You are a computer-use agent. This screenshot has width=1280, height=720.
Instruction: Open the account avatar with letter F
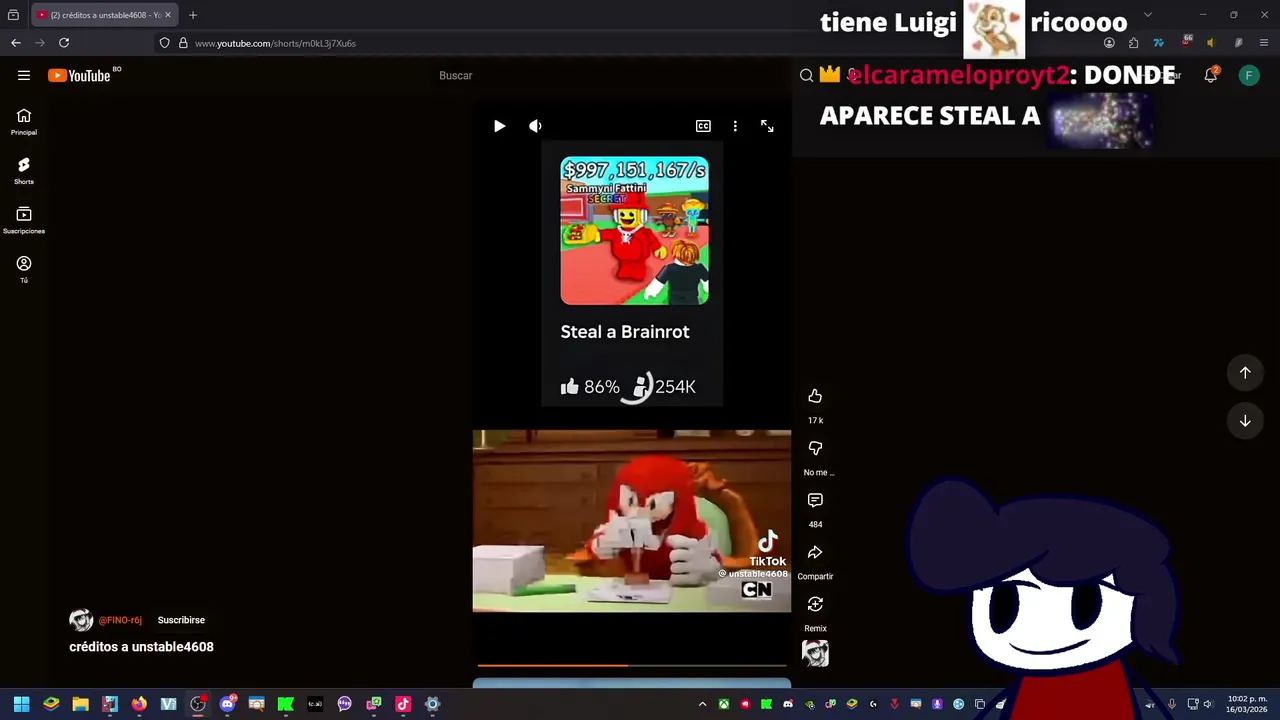(x=1249, y=75)
